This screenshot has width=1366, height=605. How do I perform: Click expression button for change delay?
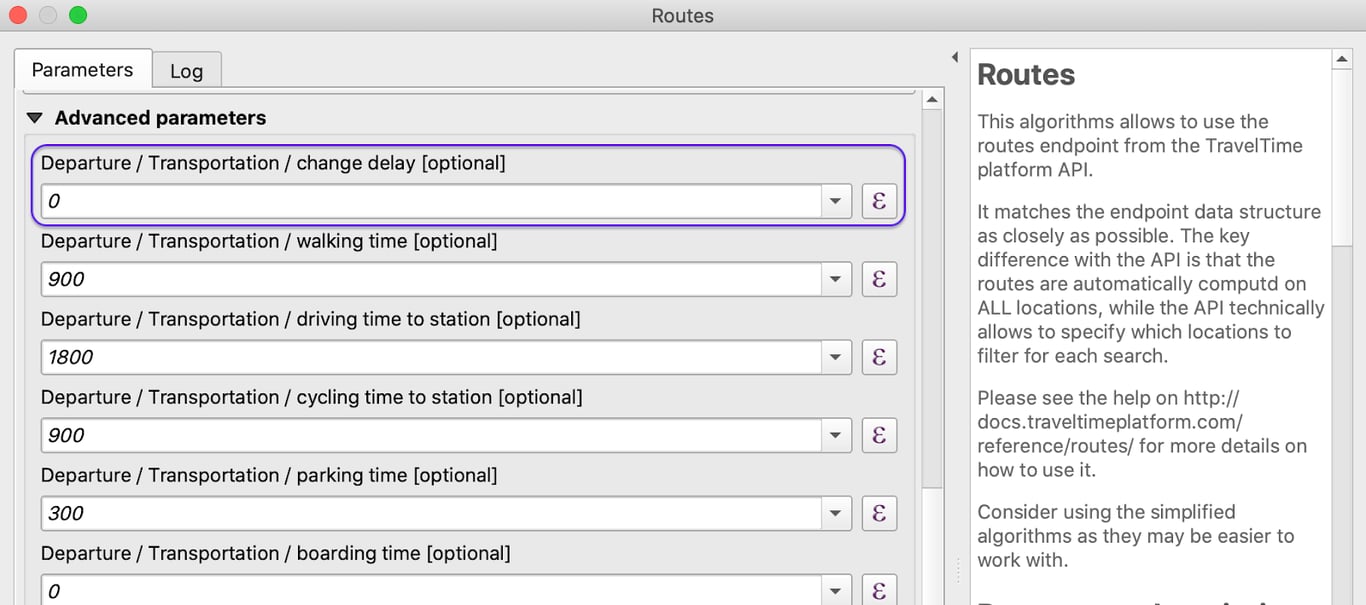(879, 201)
